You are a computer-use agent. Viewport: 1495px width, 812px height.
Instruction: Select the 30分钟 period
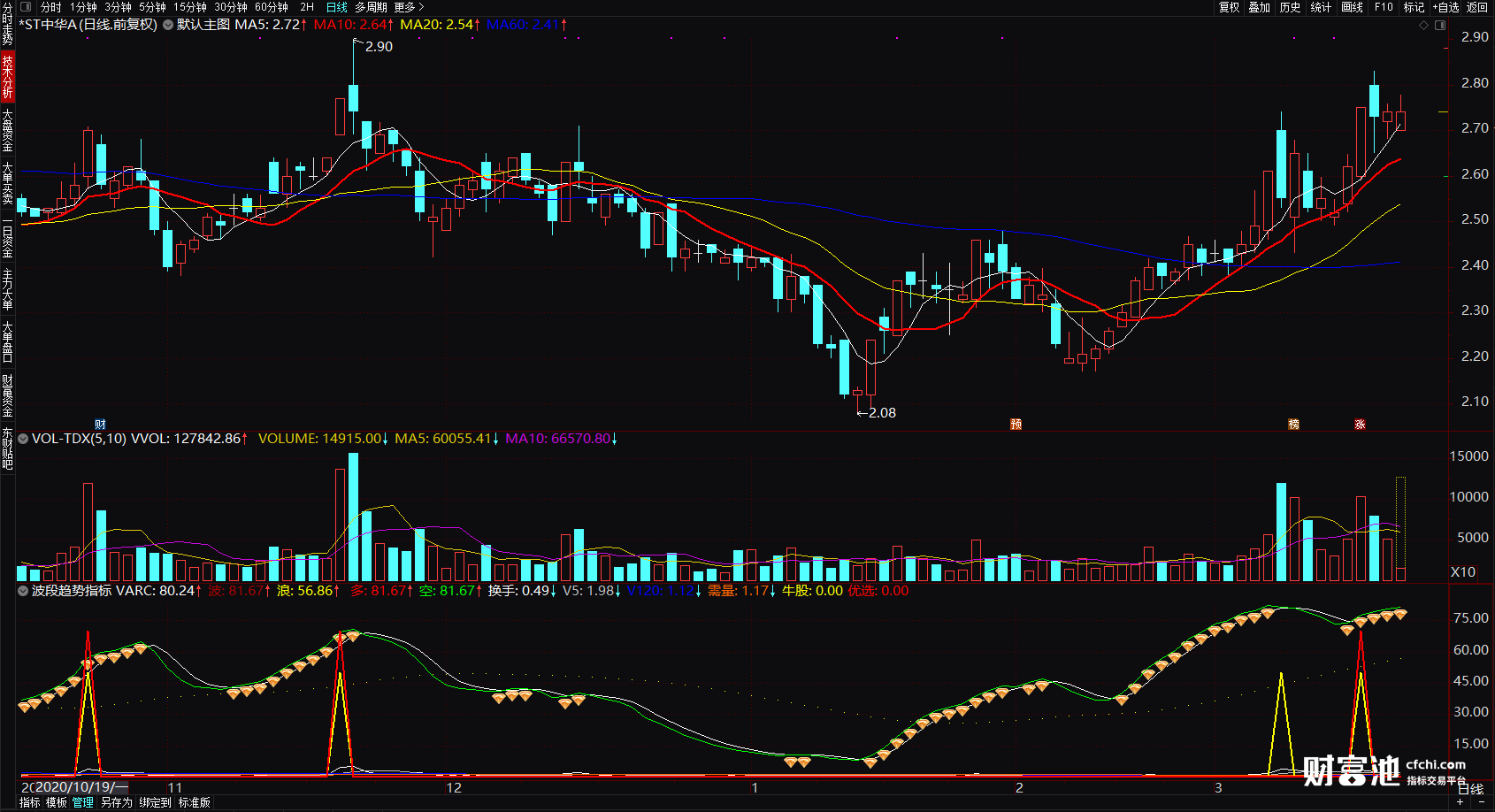click(231, 7)
